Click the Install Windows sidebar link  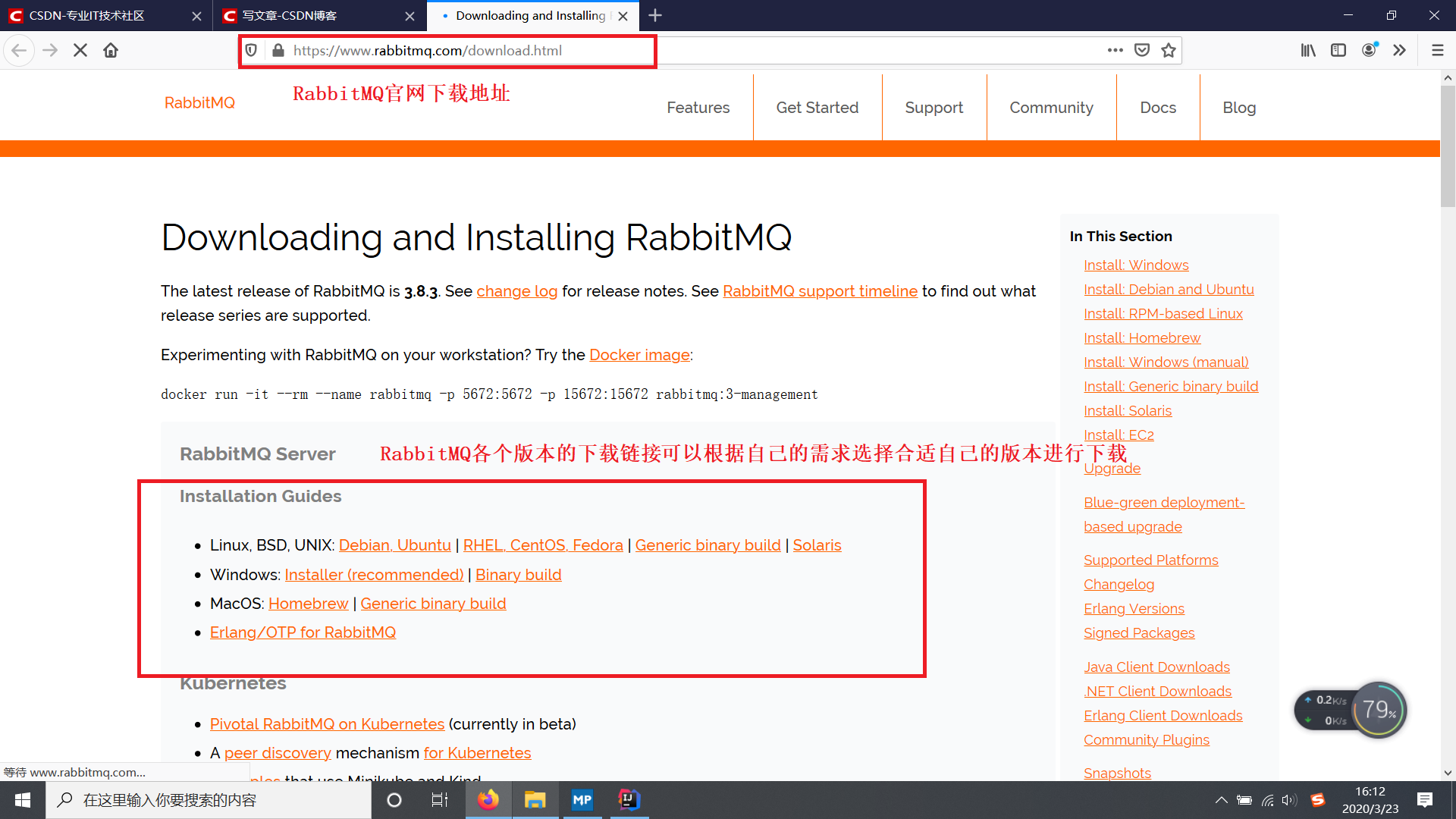click(x=1135, y=265)
